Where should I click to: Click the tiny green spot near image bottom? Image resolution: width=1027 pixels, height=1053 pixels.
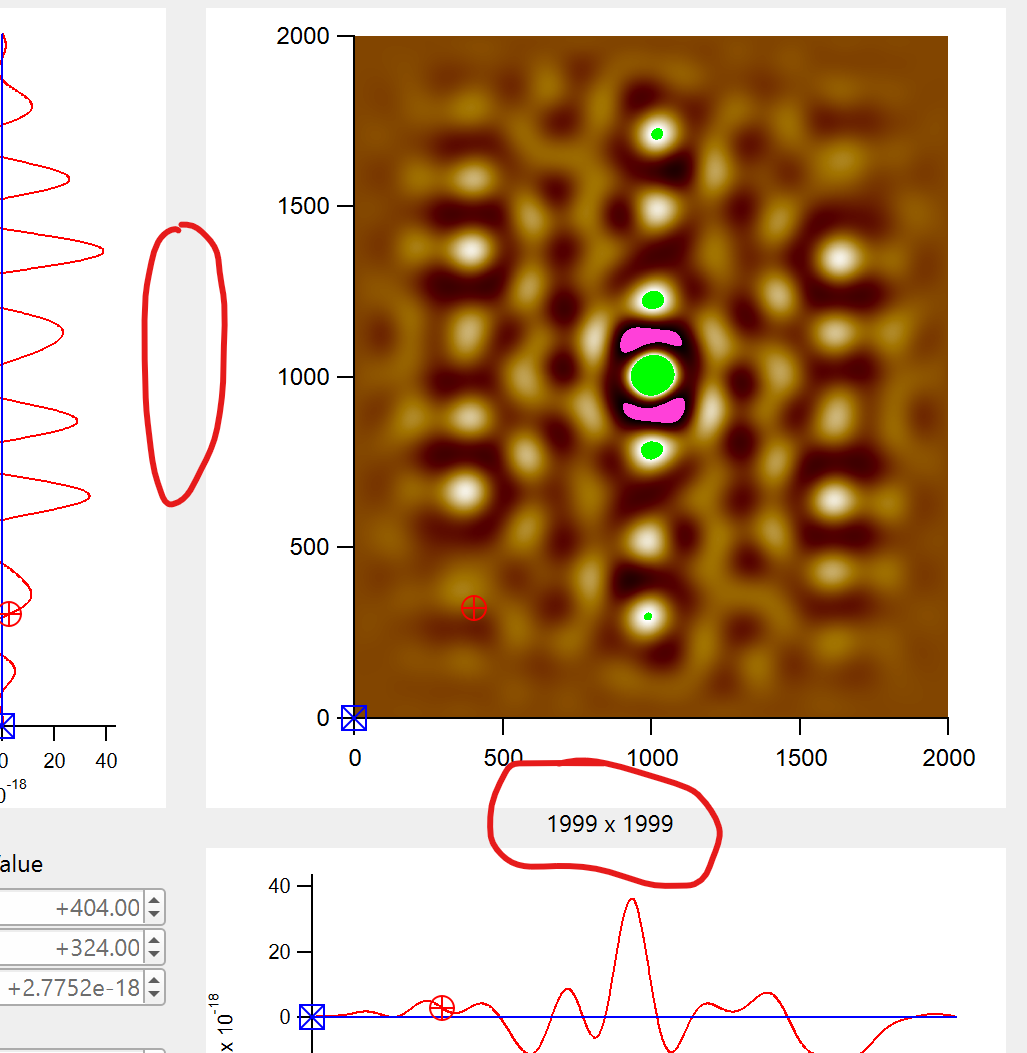click(x=648, y=616)
